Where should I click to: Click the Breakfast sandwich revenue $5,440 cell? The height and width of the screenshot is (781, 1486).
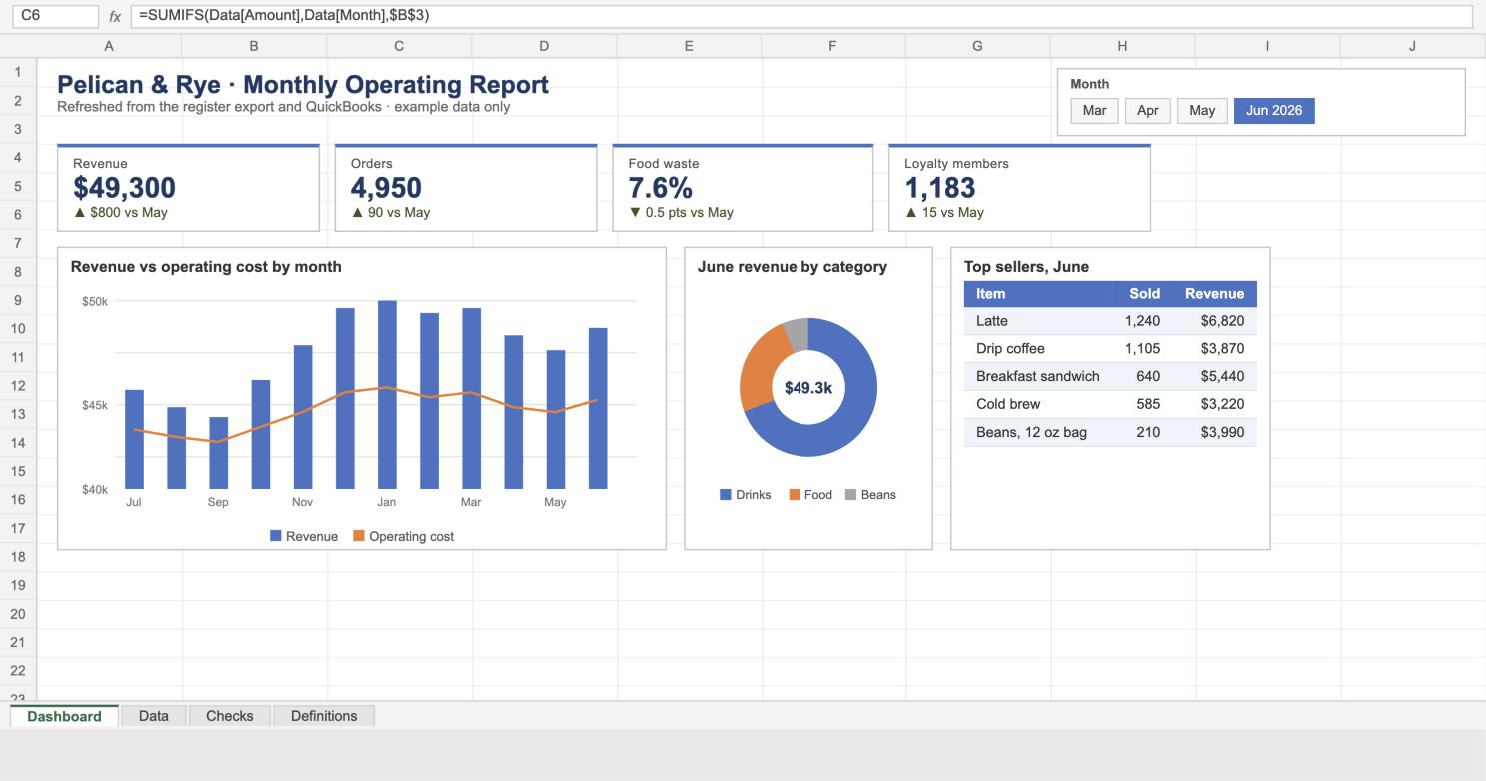[1223, 377]
